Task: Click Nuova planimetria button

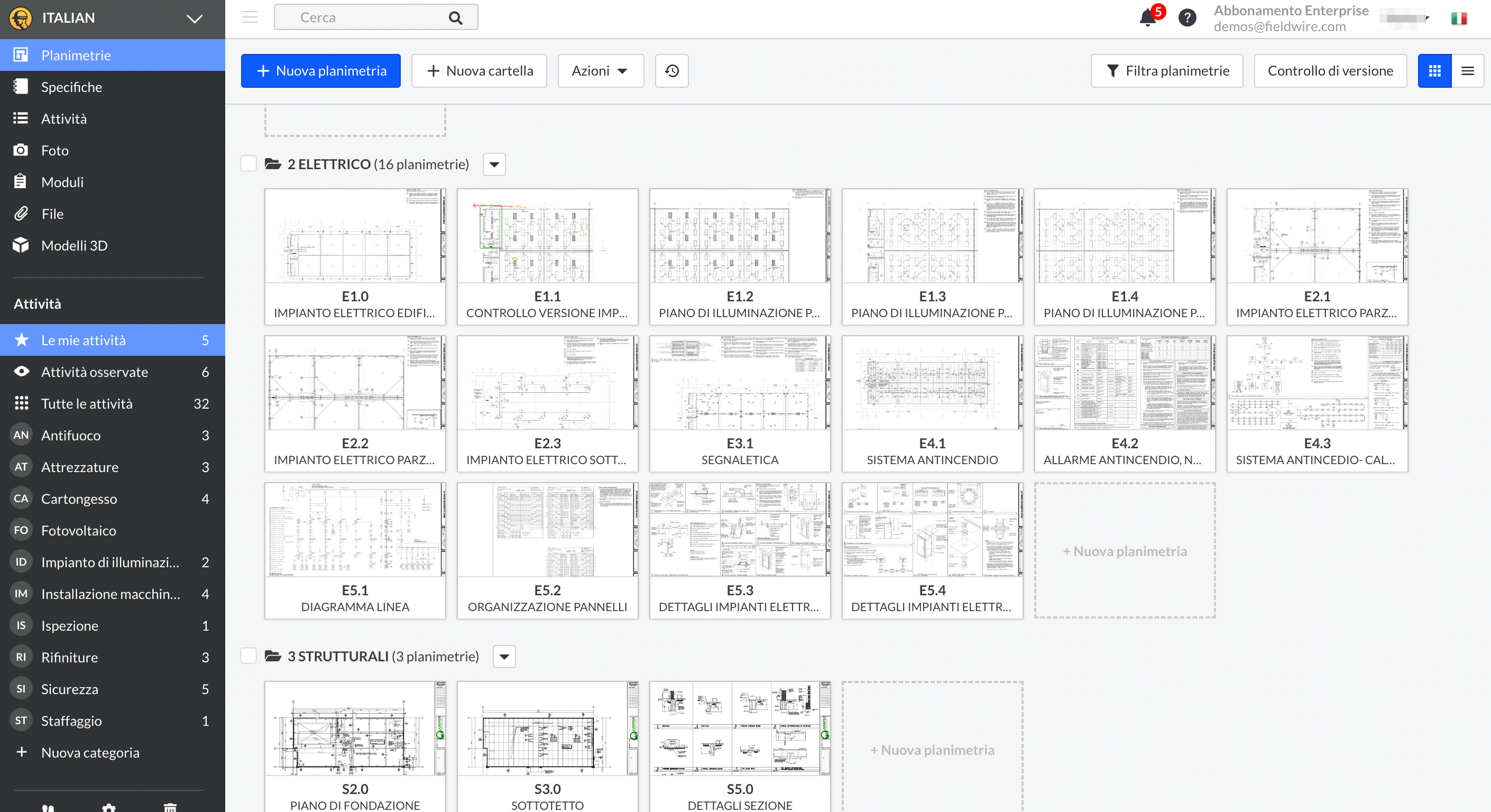Action: 320,71
